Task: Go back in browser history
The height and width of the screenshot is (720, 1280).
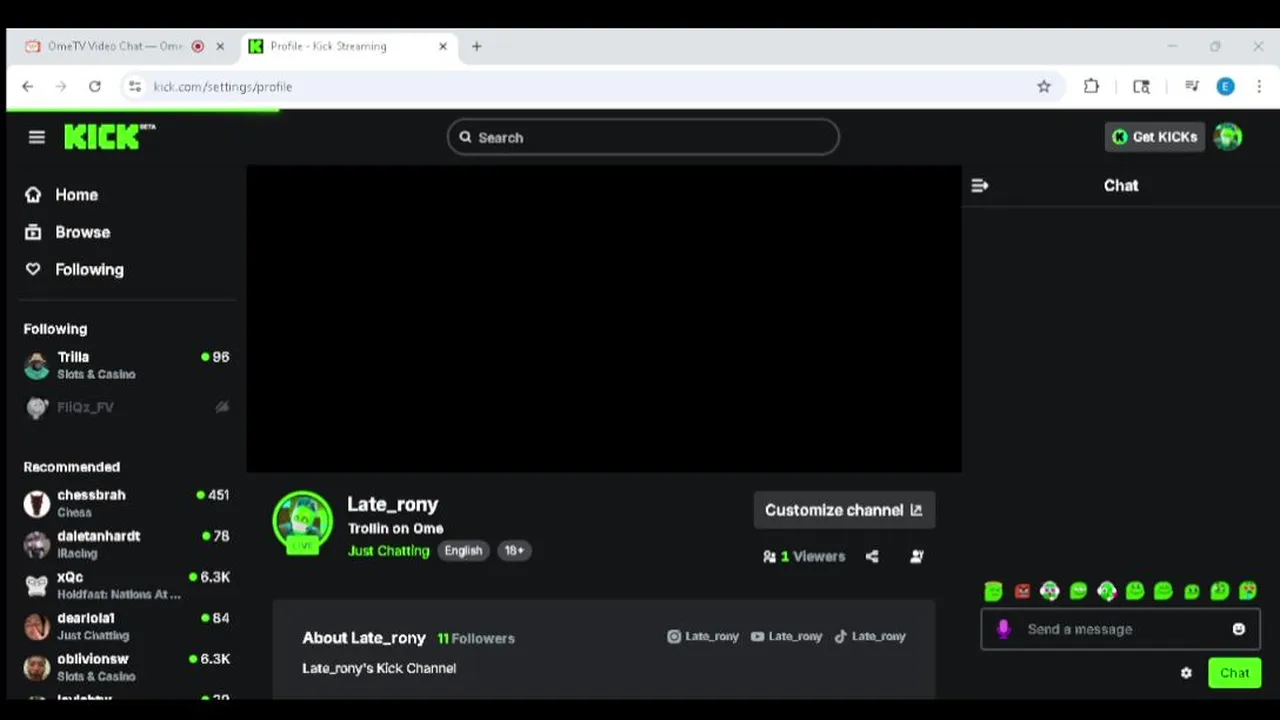Action: [x=28, y=87]
